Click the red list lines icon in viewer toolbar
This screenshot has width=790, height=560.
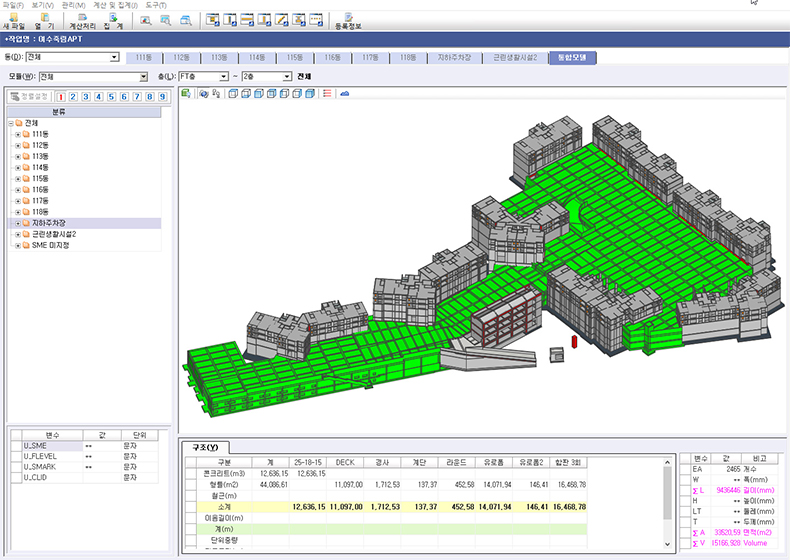coord(327,94)
